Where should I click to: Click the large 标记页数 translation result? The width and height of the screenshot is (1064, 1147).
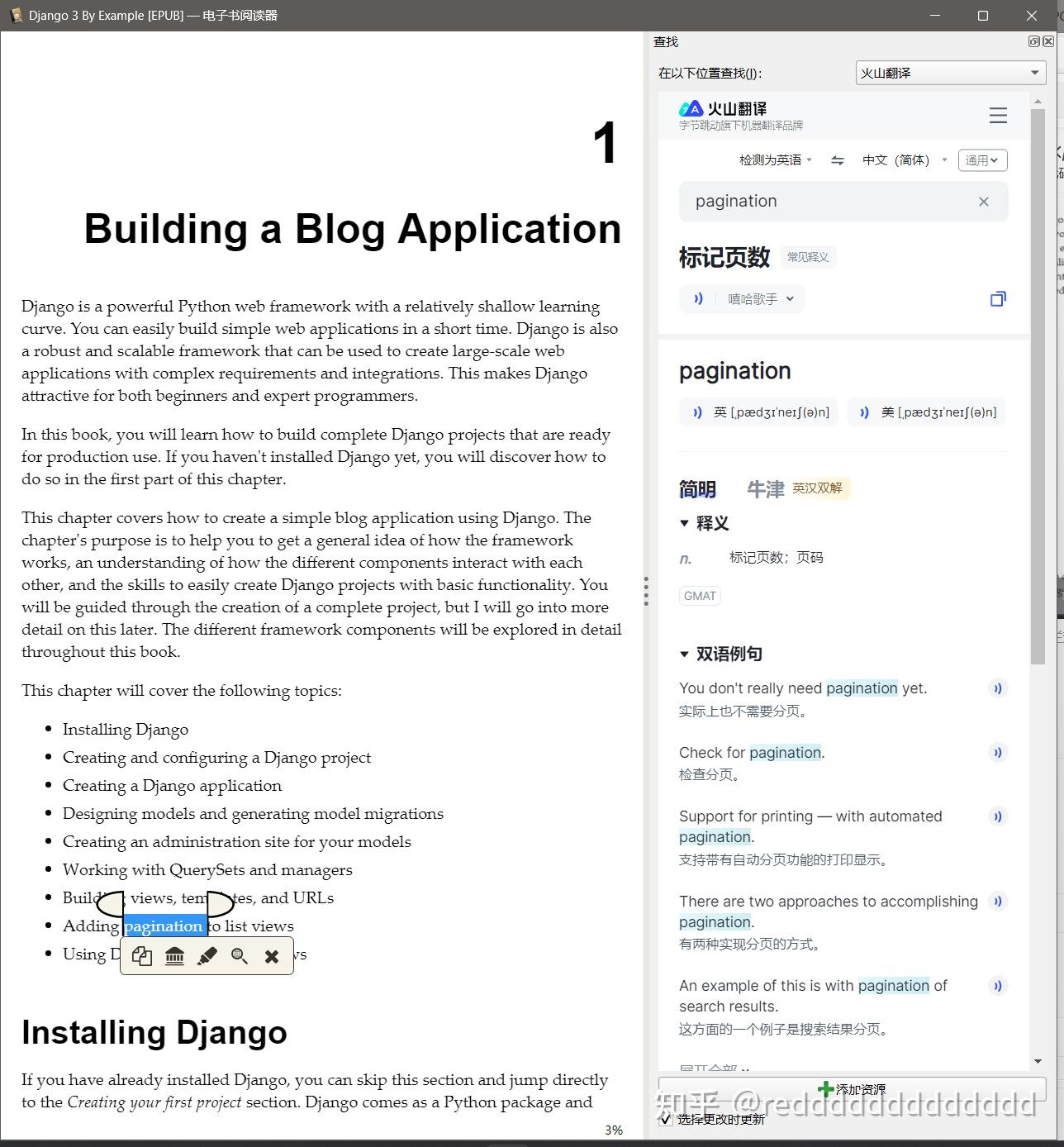tap(724, 257)
